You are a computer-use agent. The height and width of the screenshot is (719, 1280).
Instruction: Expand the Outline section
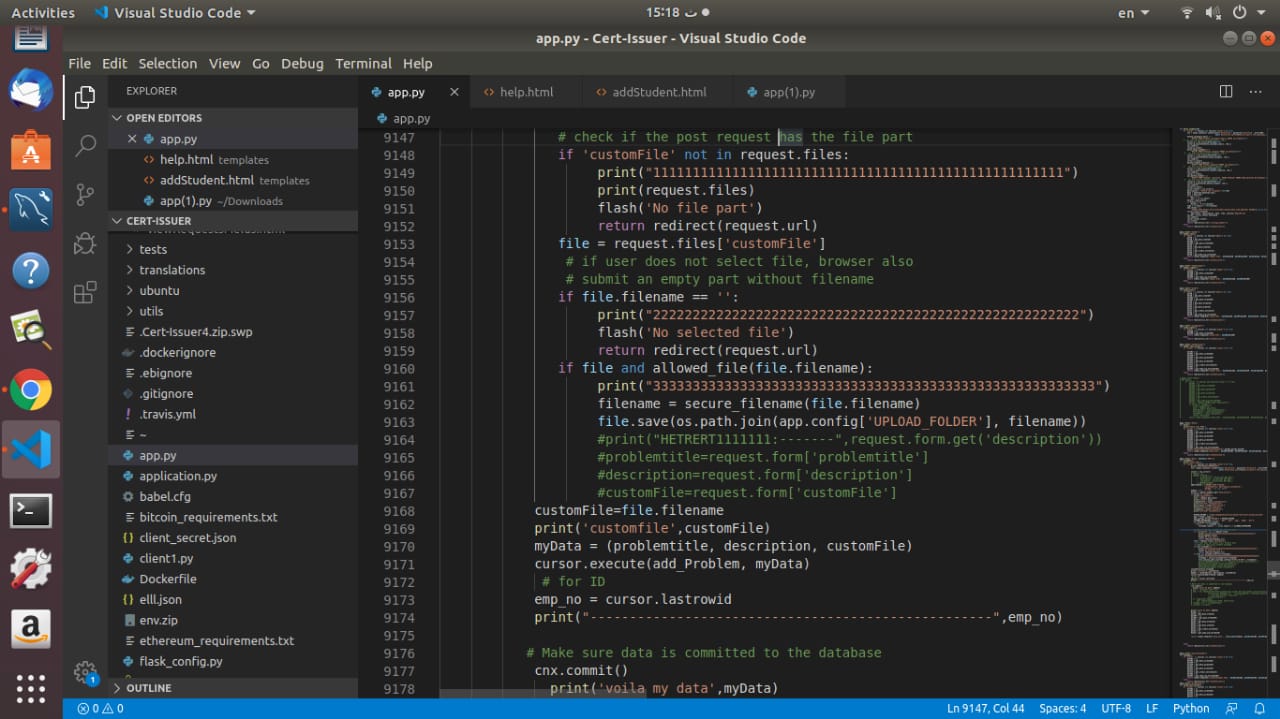coord(232,688)
